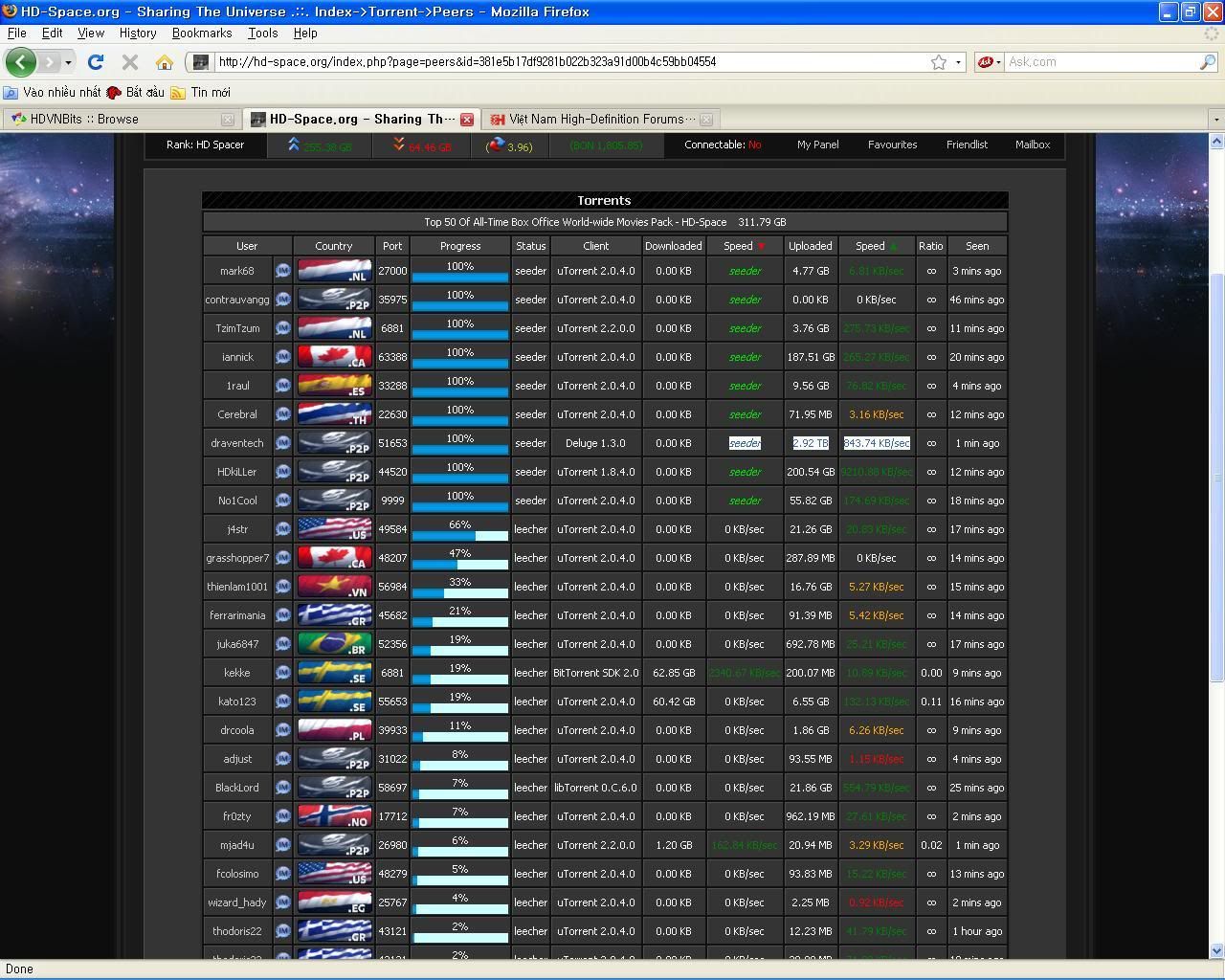The image size is (1225, 980).
Task: Click thienlam1001's 33% progress bar
Action: (460, 593)
